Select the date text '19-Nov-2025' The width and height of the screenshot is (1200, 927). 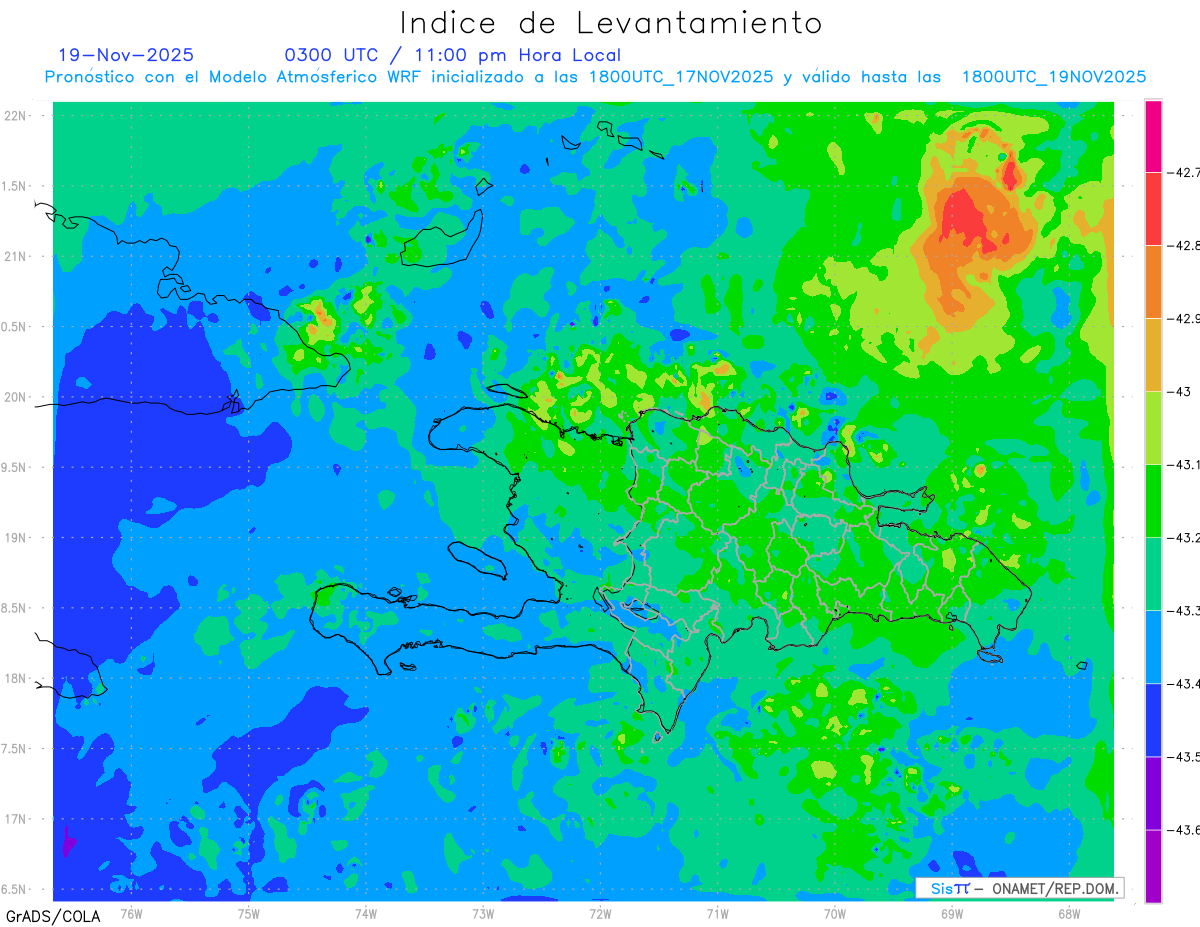click(126, 55)
